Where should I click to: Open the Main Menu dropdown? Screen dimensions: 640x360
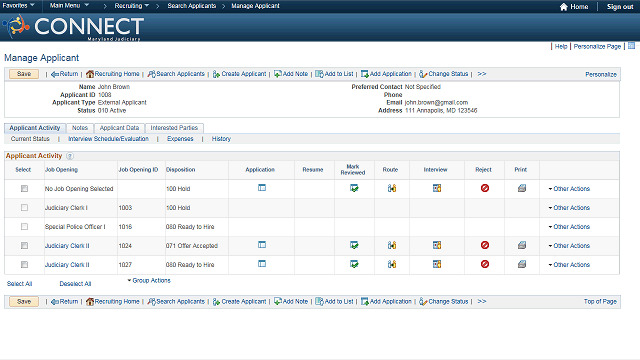click(69, 5)
